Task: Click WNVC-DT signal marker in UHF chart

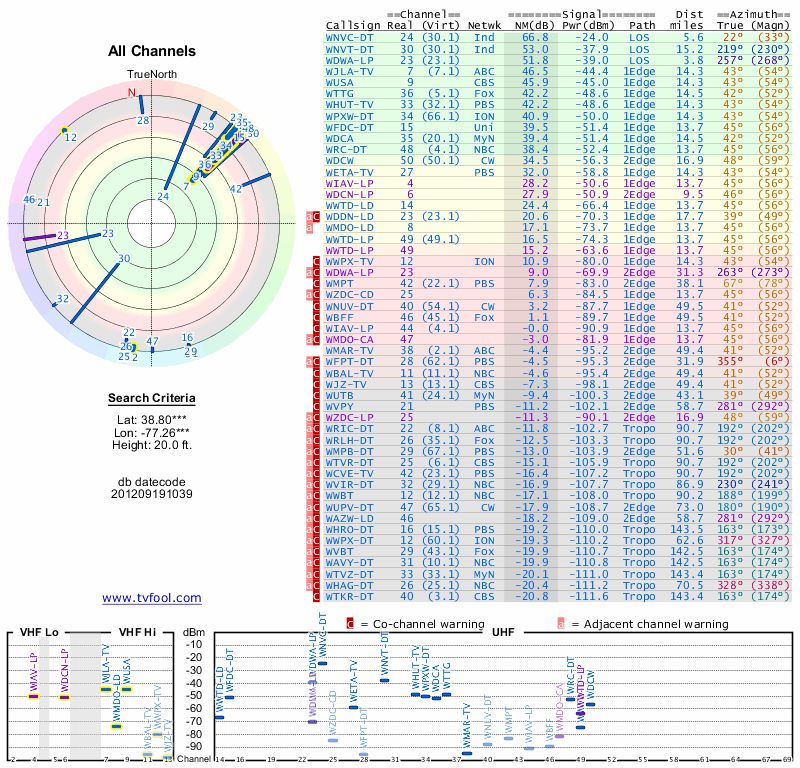Action: click(x=322, y=663)
